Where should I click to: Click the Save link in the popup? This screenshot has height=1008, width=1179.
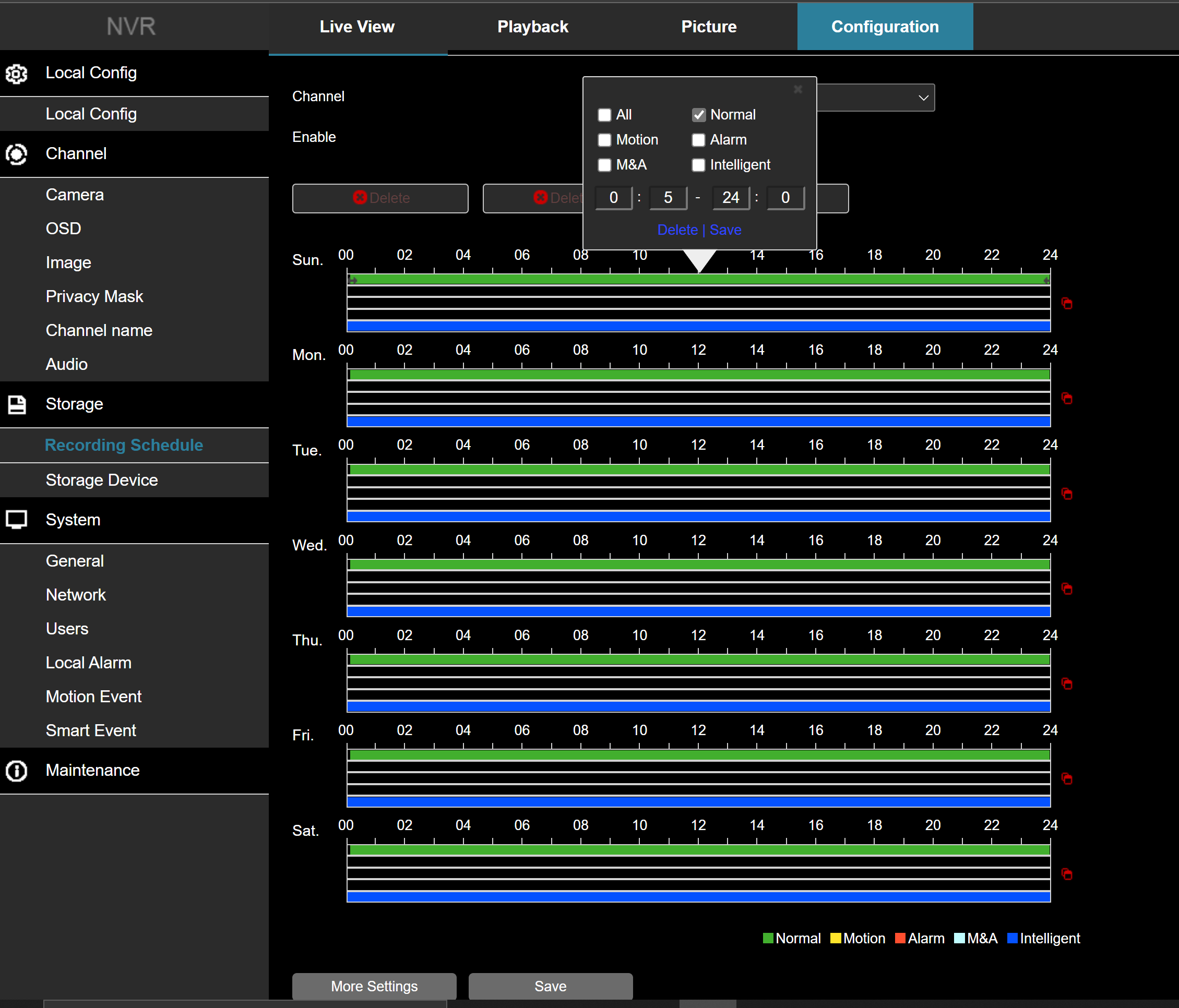point(725,230)
